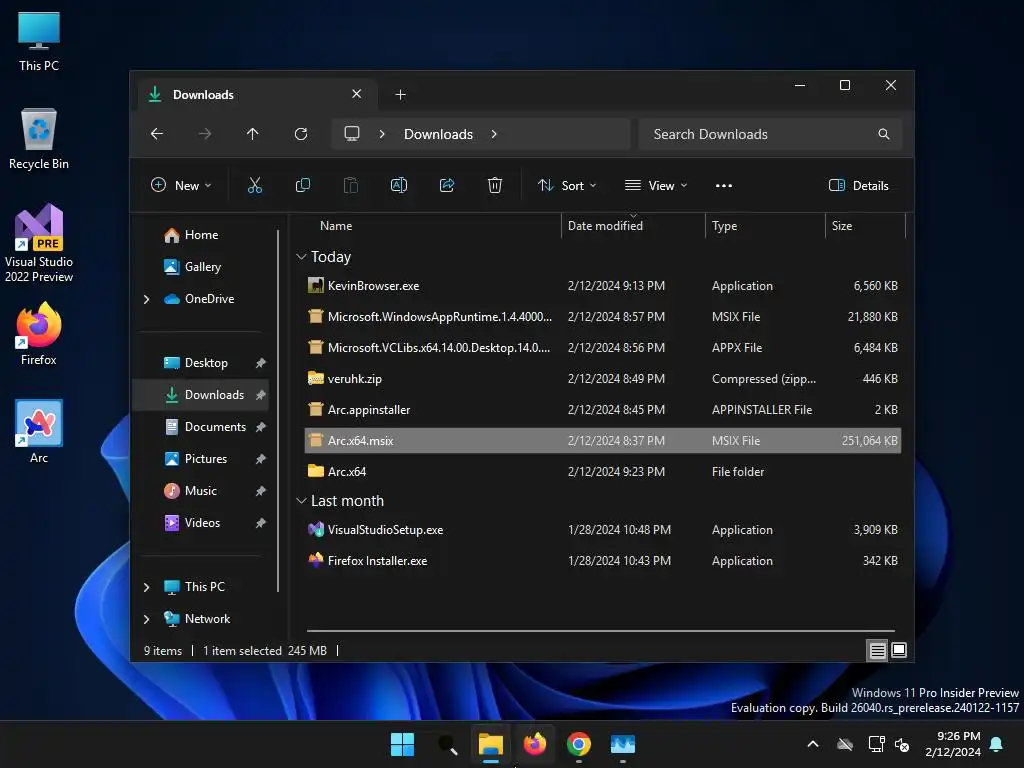The width and height of the screenshot is (1024, 768).
Task: Expand Network tree node
Action: click(x=146, y=619)
